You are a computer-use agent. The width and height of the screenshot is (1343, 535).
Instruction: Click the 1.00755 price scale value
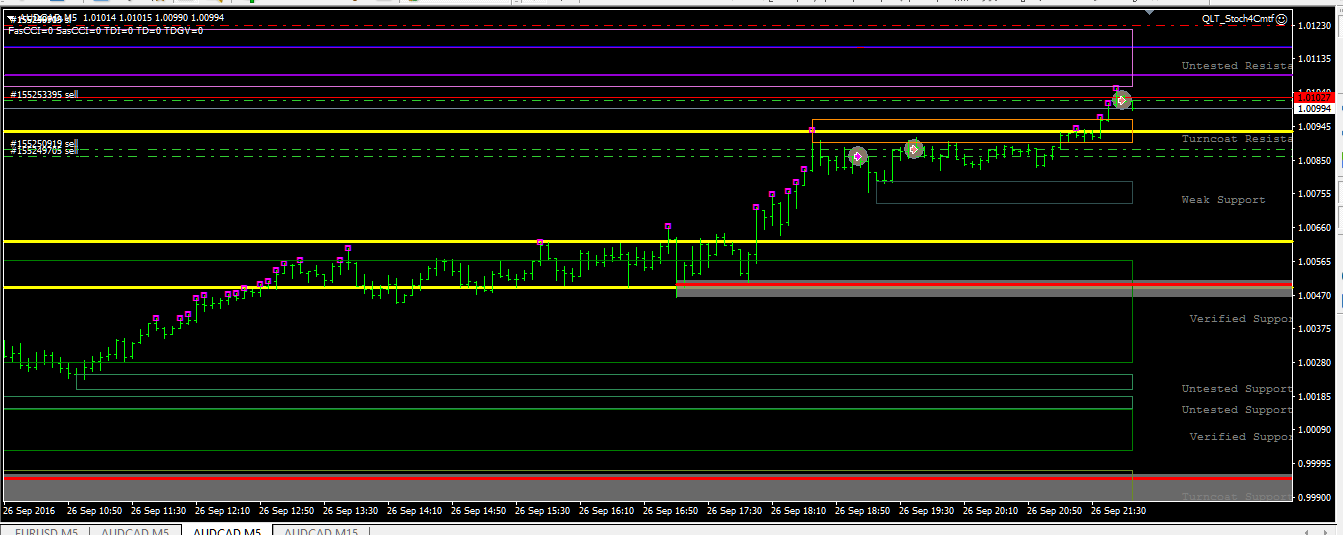(1315, 194)
